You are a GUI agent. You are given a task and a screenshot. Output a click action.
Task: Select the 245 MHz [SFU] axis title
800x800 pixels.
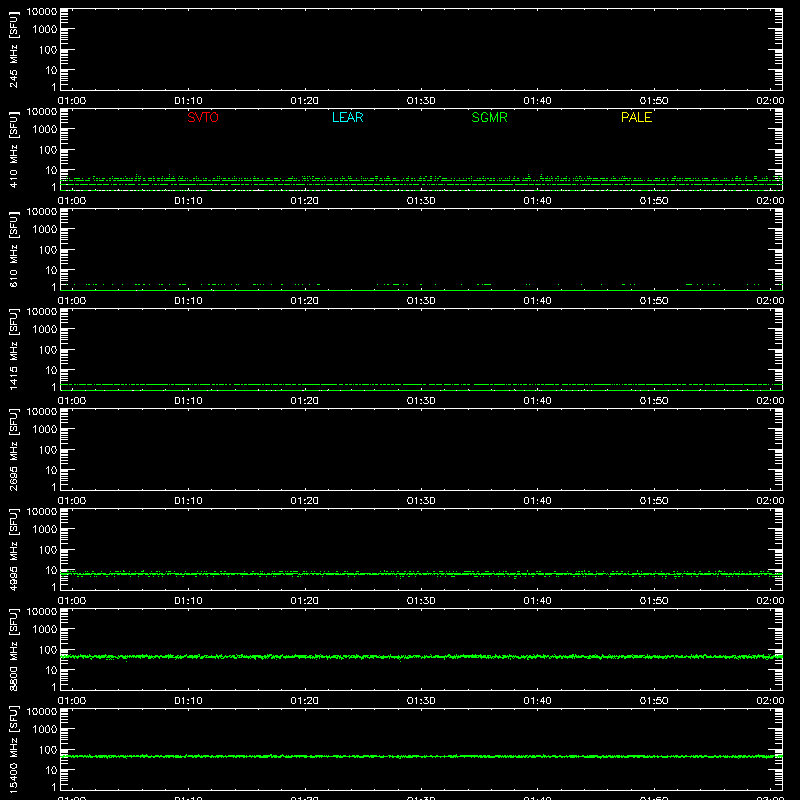click(13, 49)
